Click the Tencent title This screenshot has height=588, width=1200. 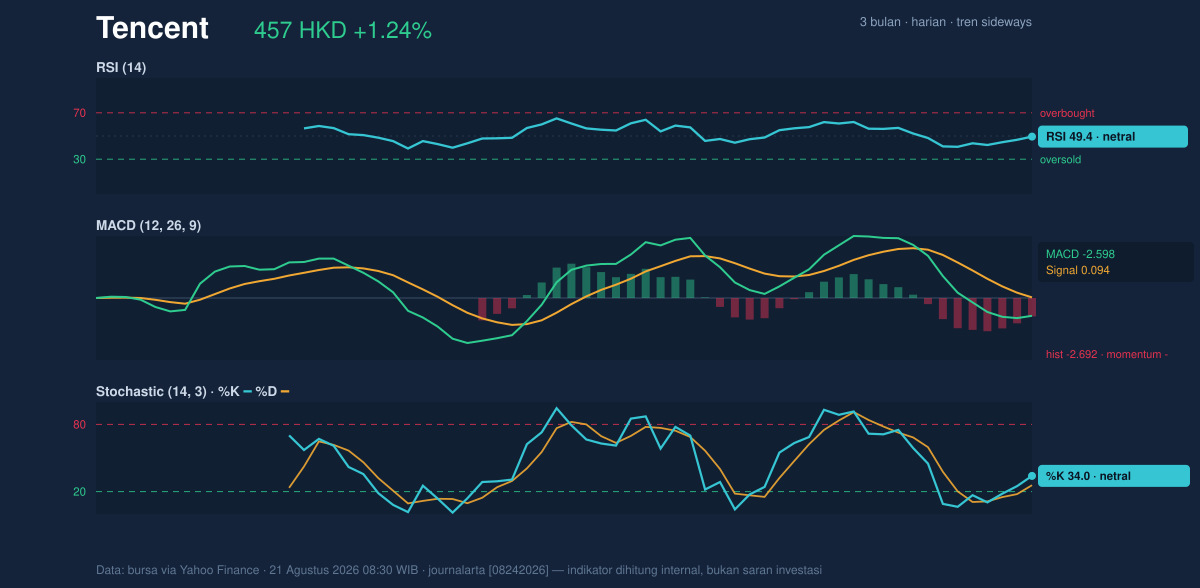(152, 28)
